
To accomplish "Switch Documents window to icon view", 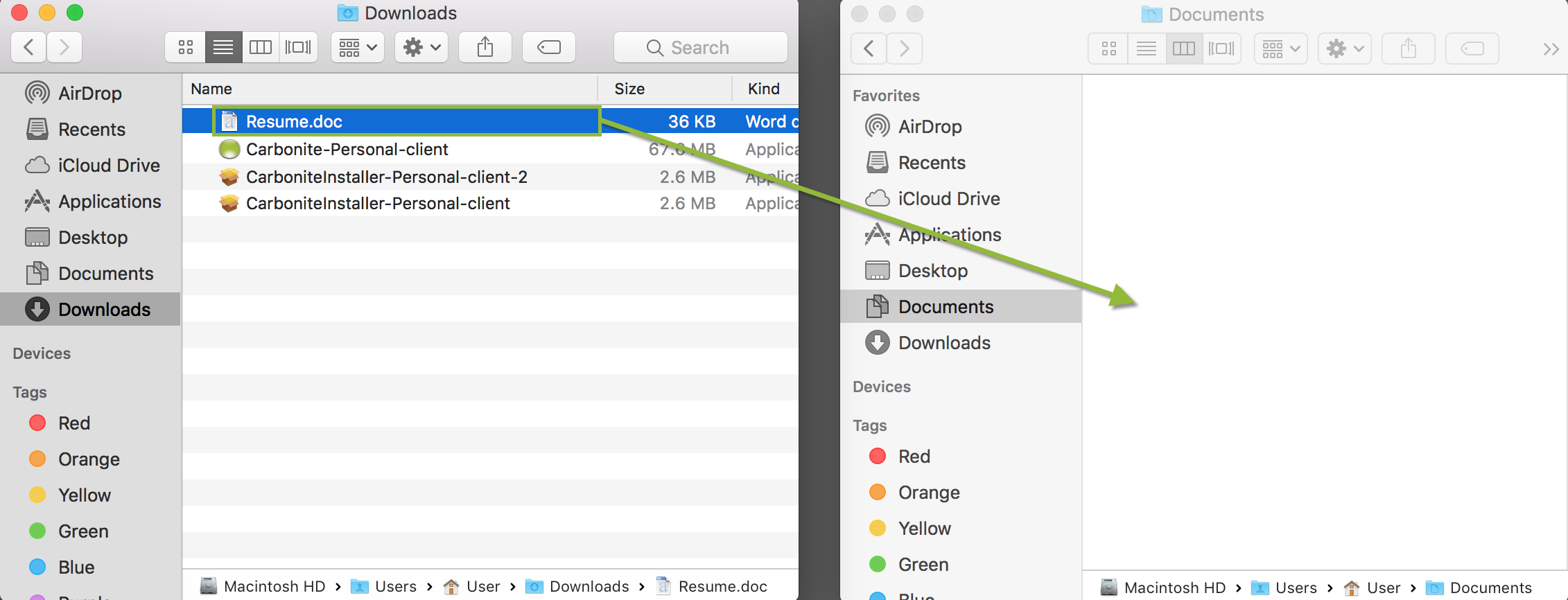I will tap(1108, 48).
